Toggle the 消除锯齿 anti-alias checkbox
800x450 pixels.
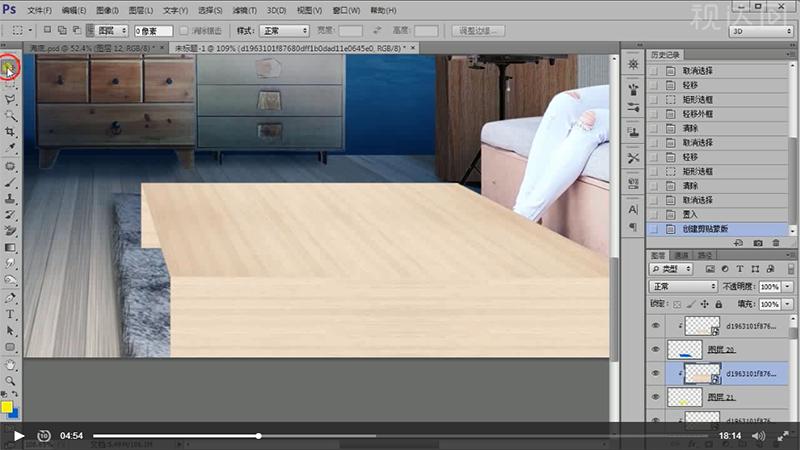184,31
